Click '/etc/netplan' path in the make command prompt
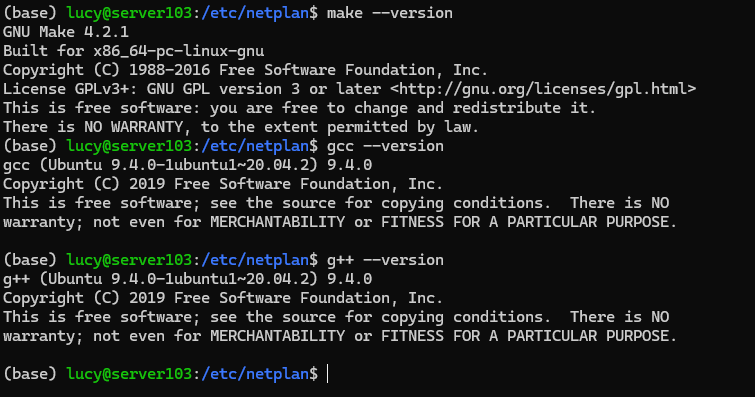 tap(255, 13)
